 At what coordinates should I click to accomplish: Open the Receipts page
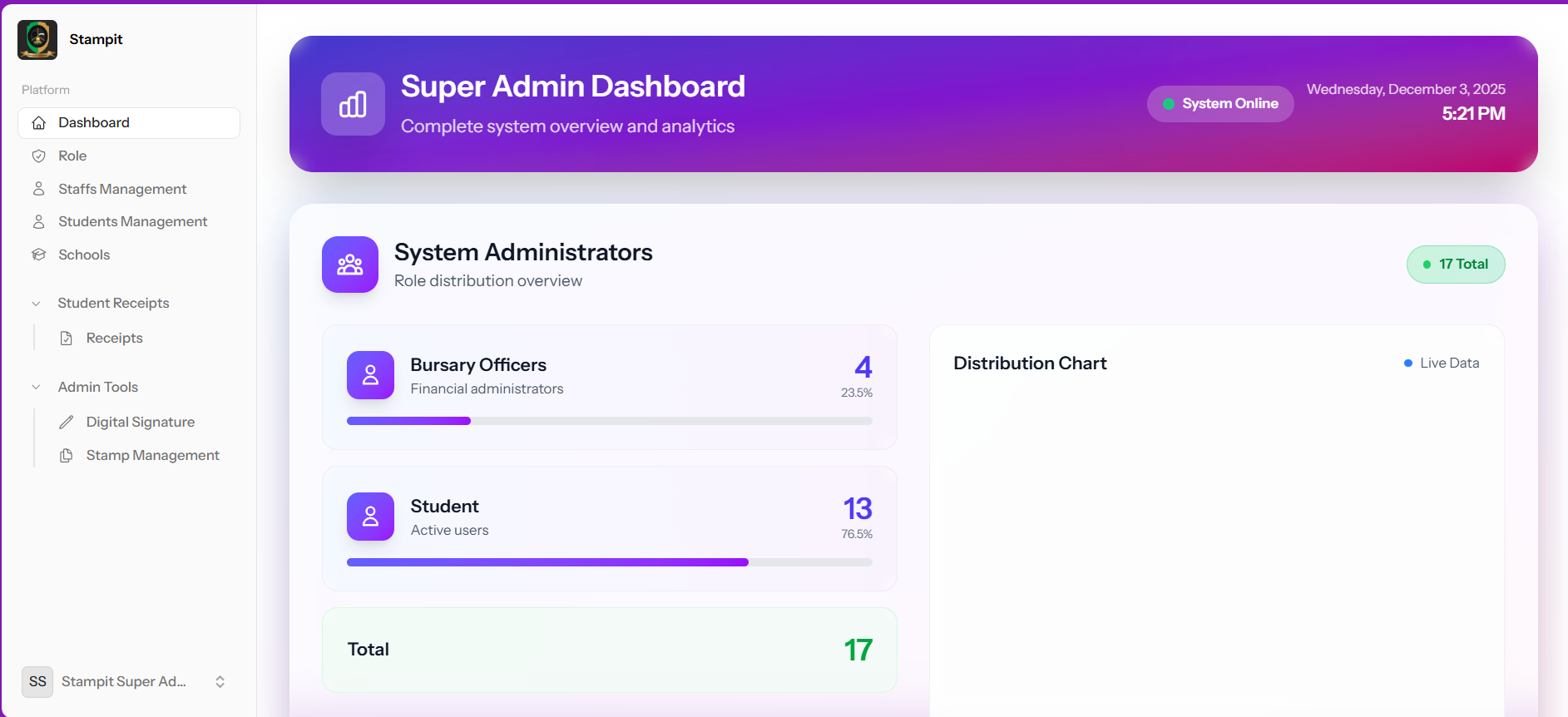click(114, 338)
